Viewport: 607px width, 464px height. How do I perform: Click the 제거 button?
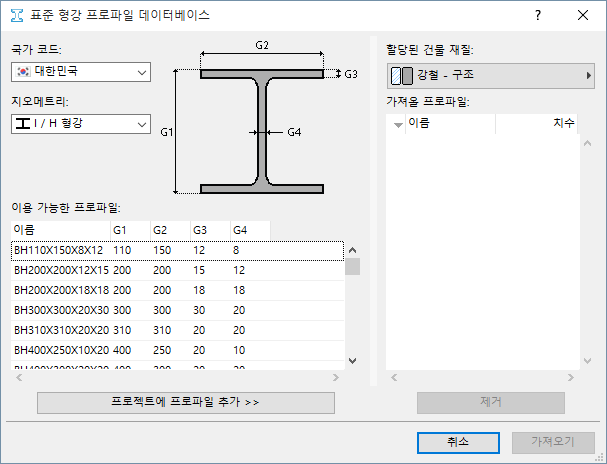pos(490,402)
